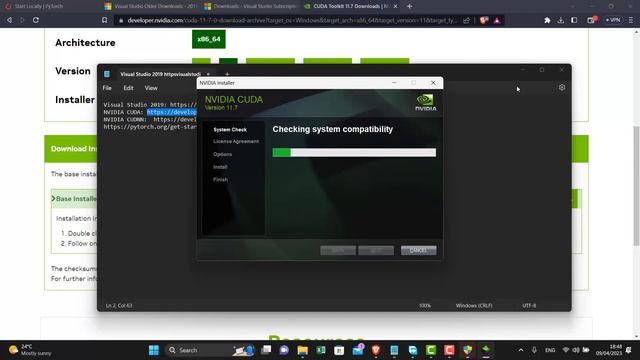
Task: Open Notepad settings gear icon
Action: coord(562,87)
